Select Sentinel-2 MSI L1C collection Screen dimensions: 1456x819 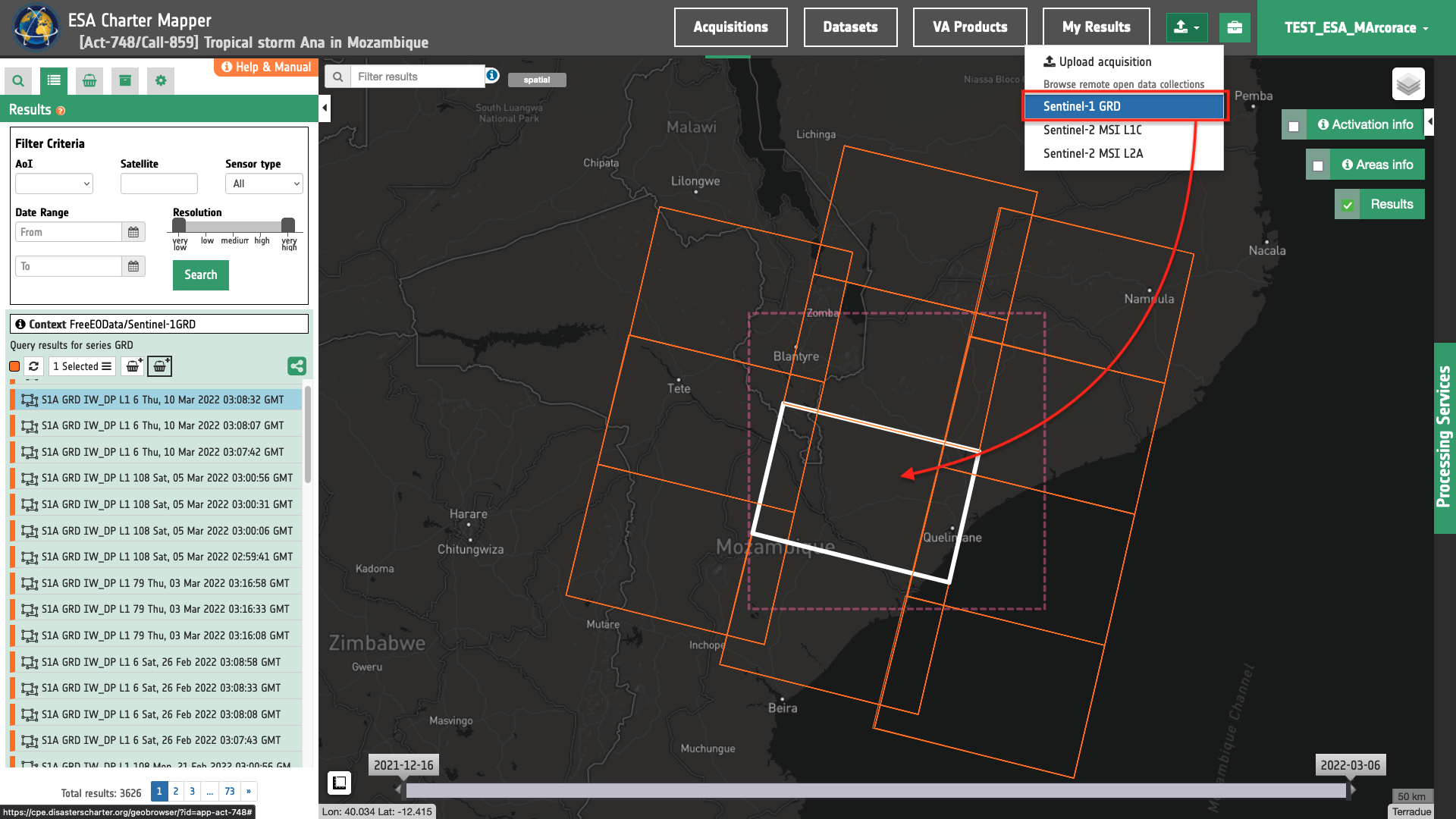(1124, 130)
